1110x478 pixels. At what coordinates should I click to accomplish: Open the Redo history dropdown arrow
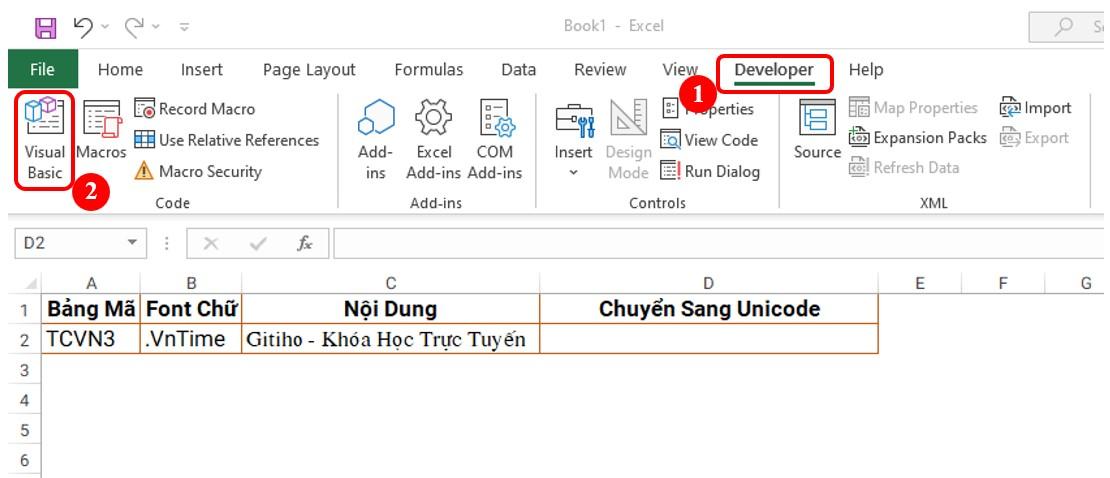(x=156, y=28)
